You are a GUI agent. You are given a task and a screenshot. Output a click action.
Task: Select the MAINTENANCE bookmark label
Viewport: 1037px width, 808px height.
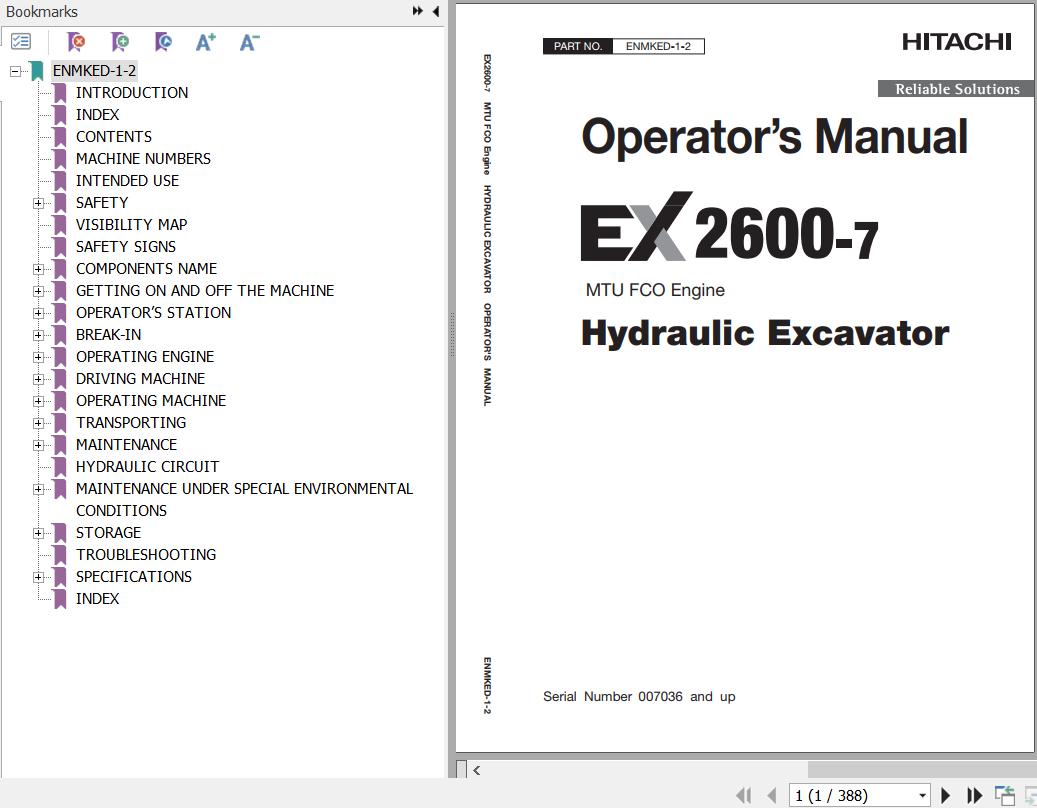click(126, 445)
